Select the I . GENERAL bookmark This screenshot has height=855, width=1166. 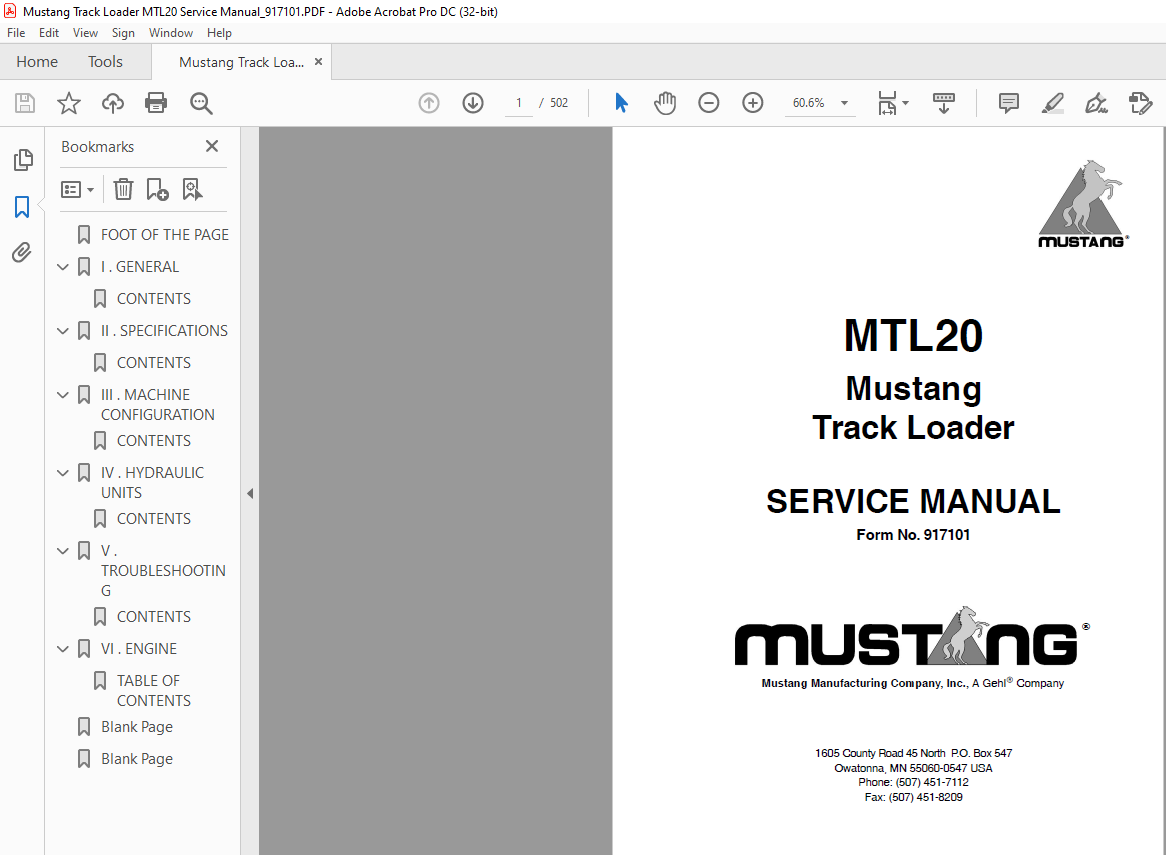point(140,266)
